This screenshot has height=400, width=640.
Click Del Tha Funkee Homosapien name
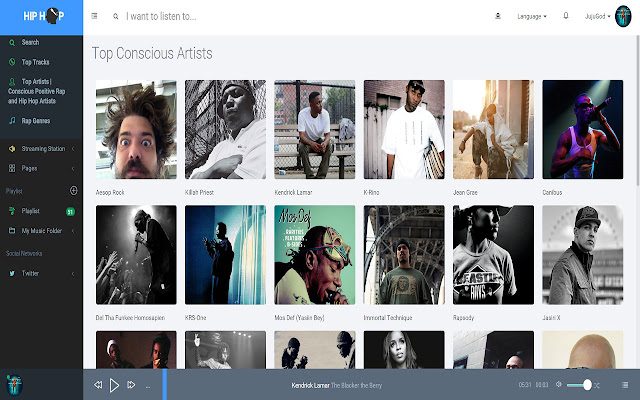pyautogui.click(x=130, y=318)
